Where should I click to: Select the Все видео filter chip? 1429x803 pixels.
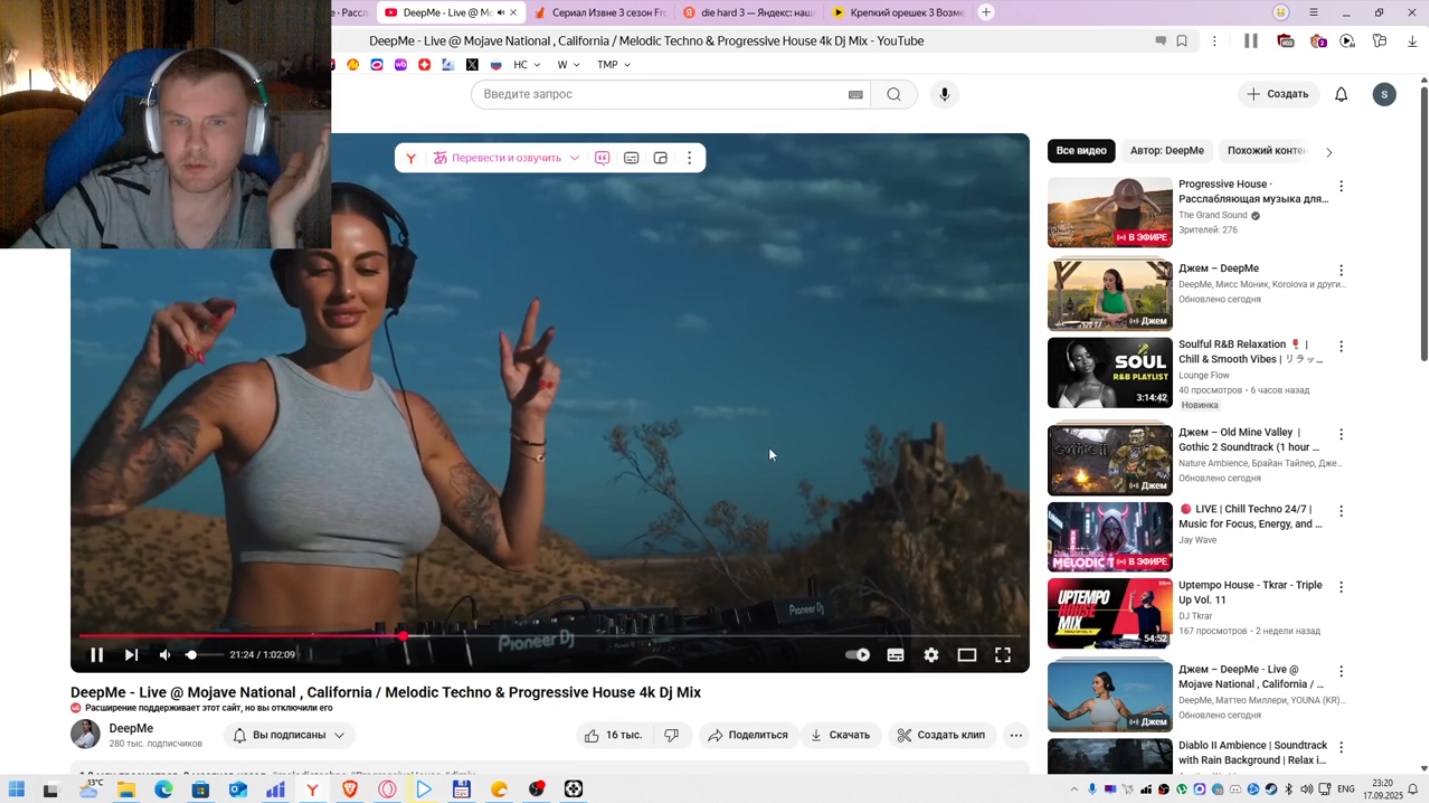pyautogui.click(x=1081, y=151)
